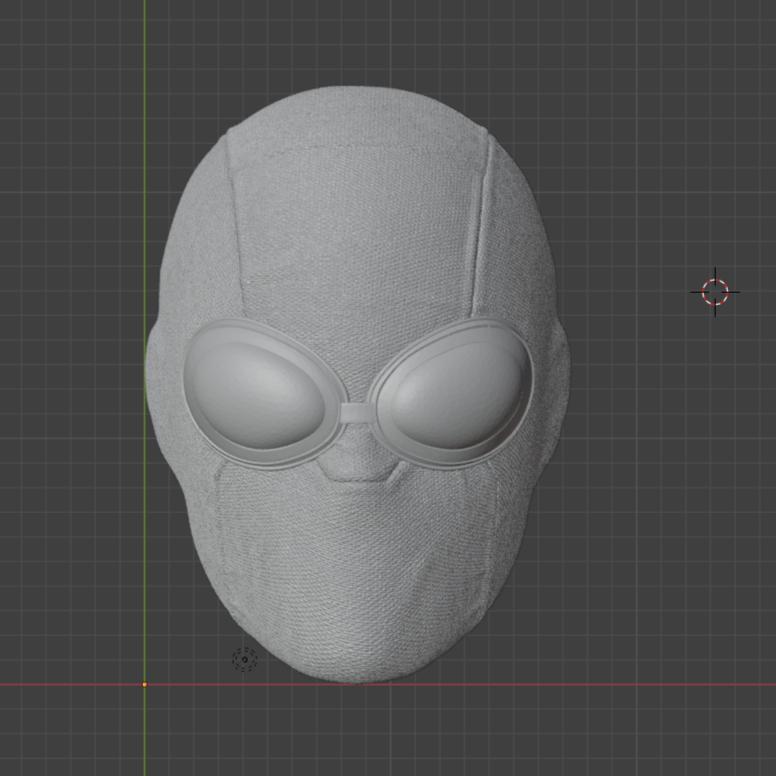Select the right goggle lens of the mask
The width and height of the screenshot is (776, 776).
[x=454, y=394]
